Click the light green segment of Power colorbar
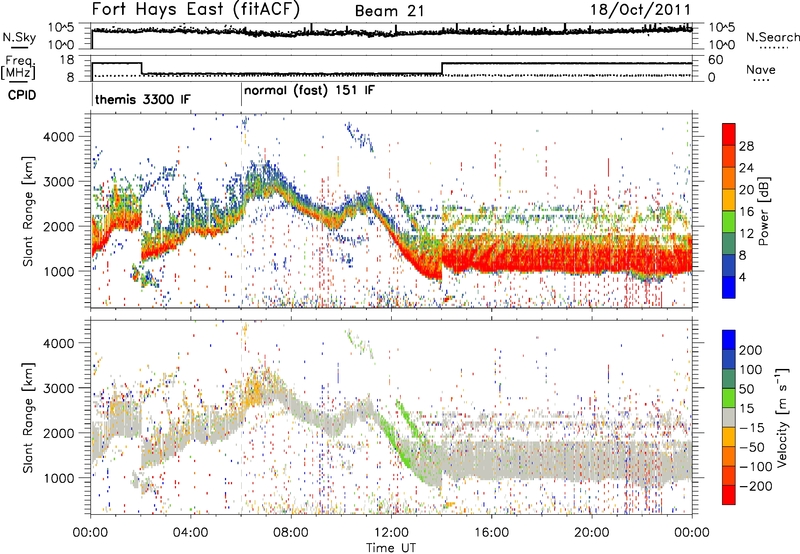The image size is (800, 554). click(729, 222)
